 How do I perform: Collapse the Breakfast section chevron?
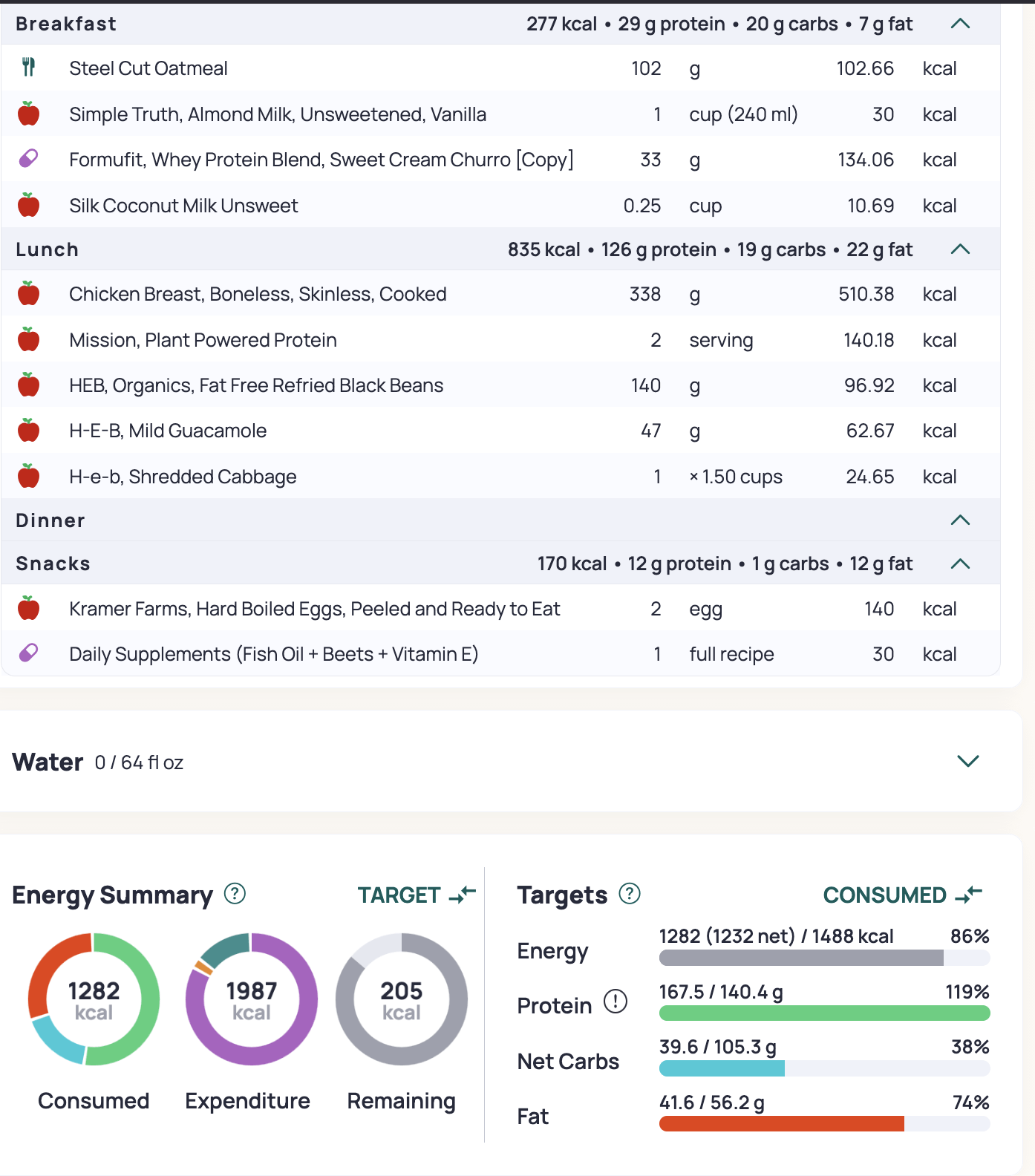tap(960, 24)
